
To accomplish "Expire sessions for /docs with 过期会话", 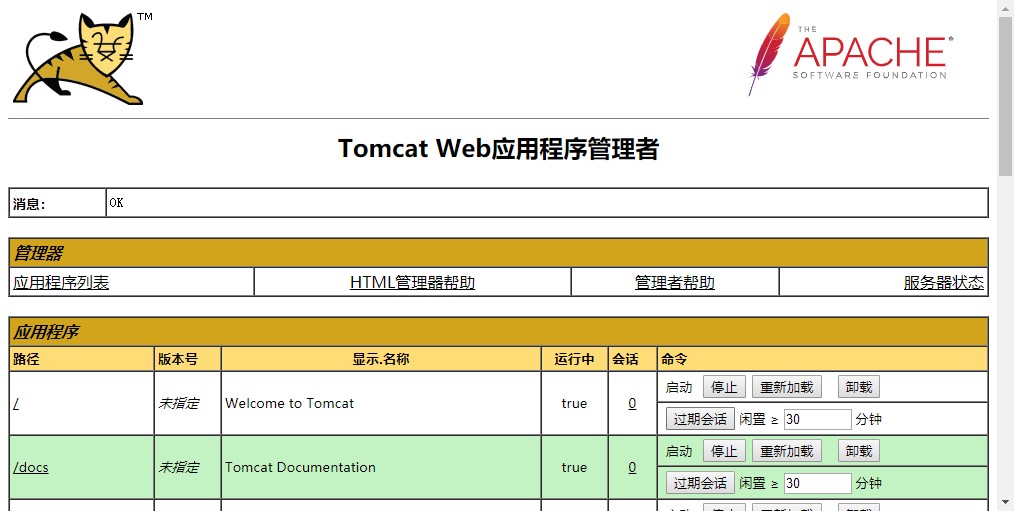I will coord(700,483).
